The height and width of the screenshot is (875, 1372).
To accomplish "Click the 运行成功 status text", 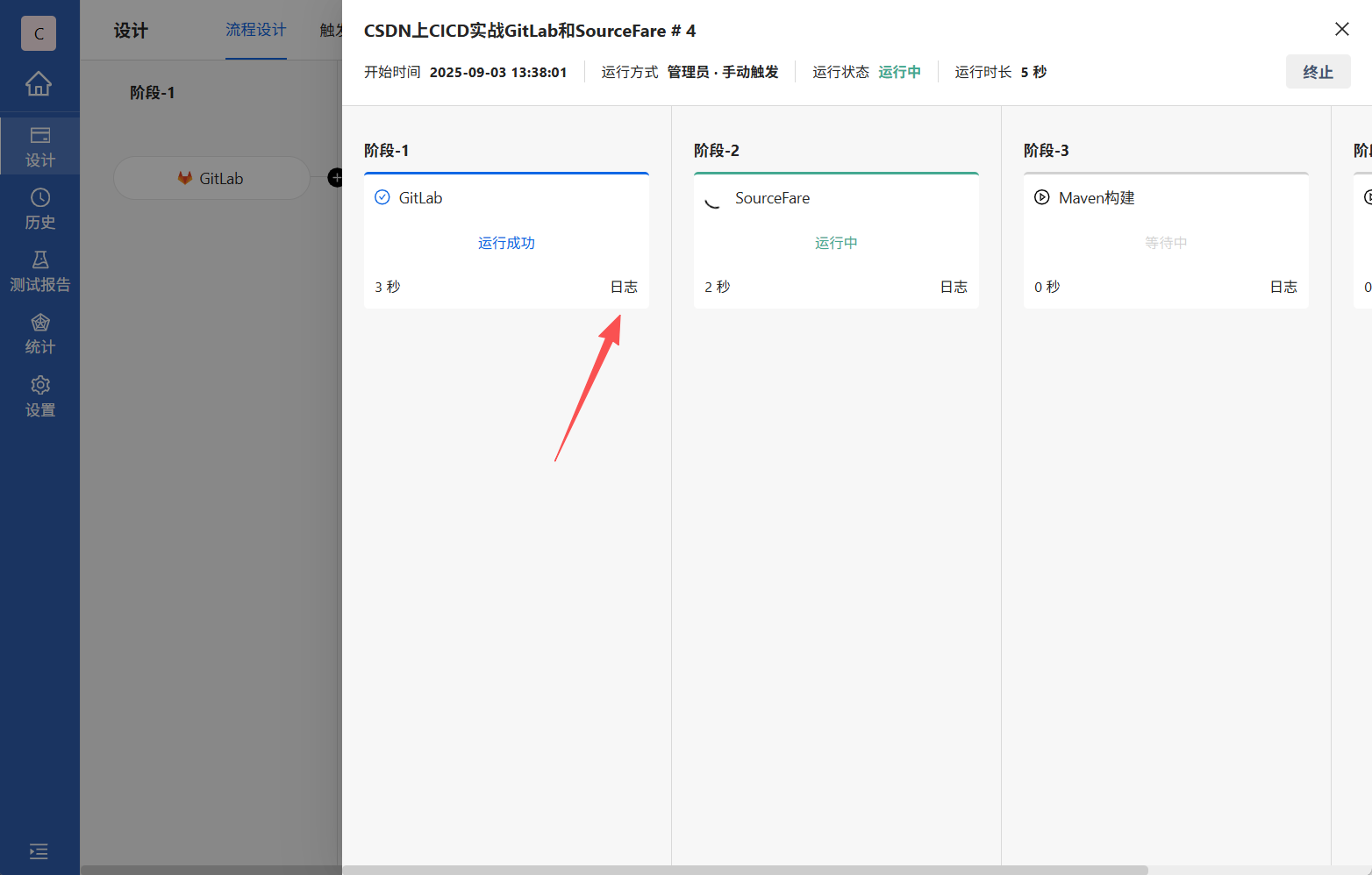I will coord(506,243).
